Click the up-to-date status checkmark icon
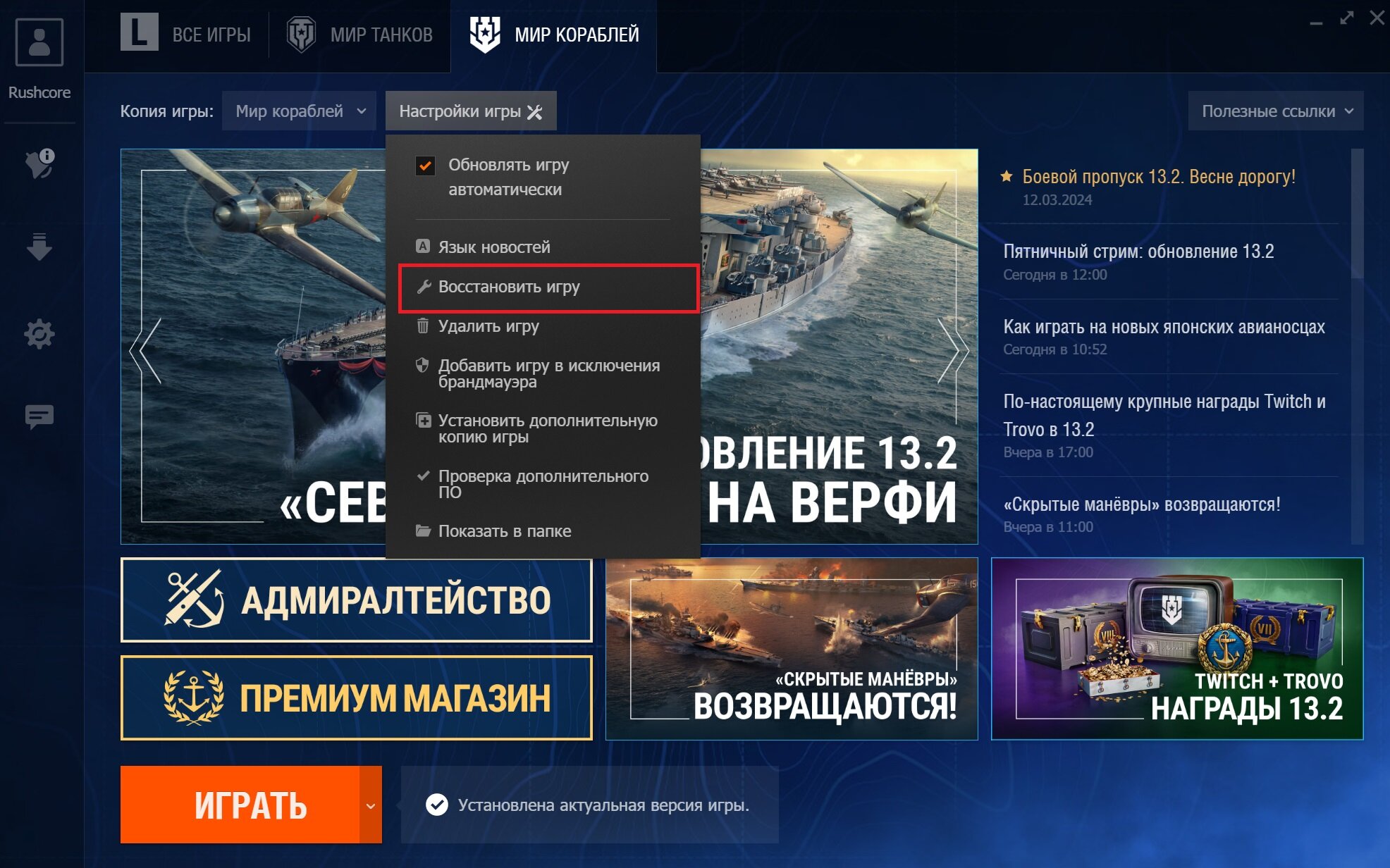This screenshot has height=868, width=1390. tap(437, 805)
